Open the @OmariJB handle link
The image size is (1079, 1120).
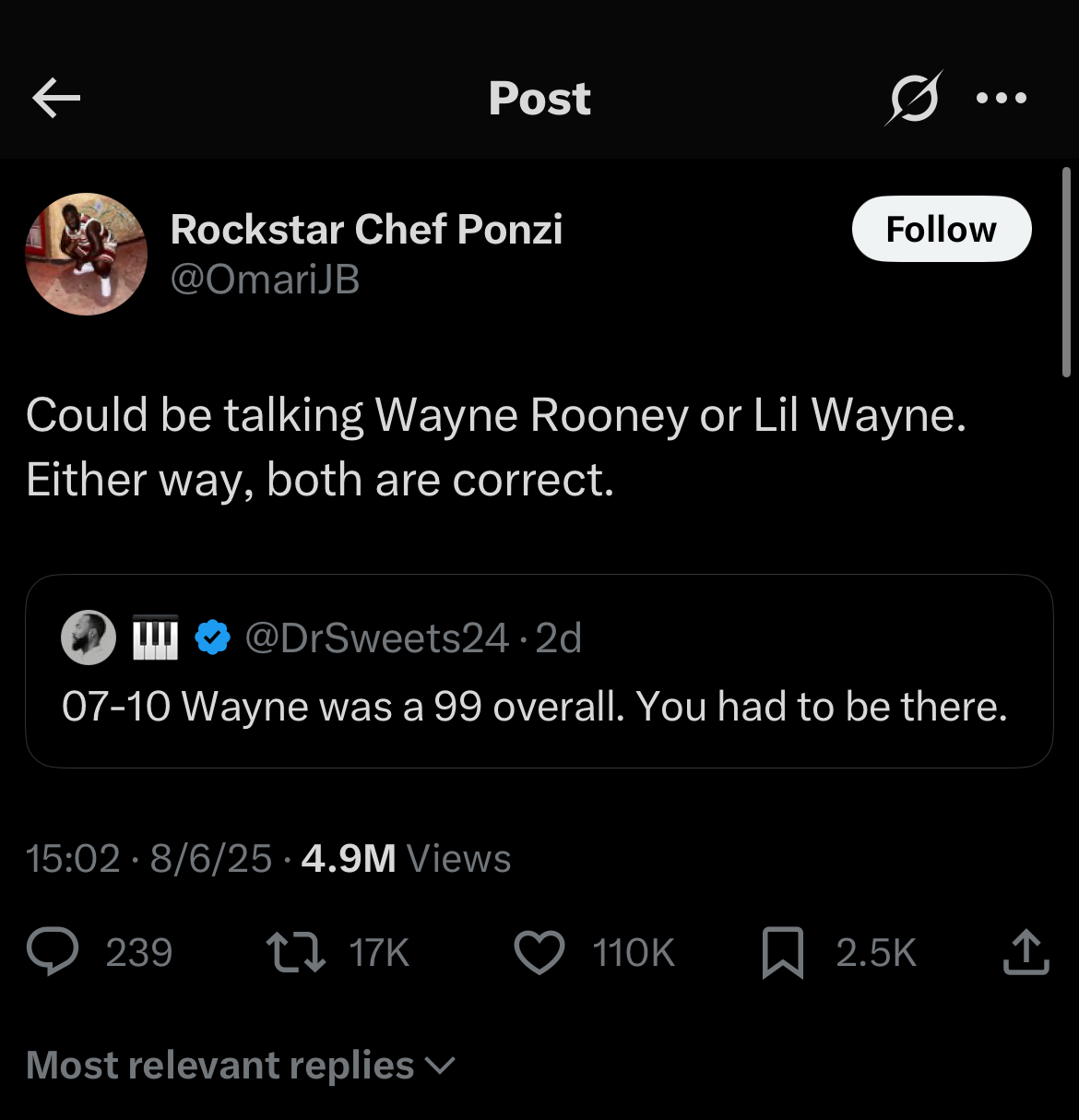tap(266, 280)
